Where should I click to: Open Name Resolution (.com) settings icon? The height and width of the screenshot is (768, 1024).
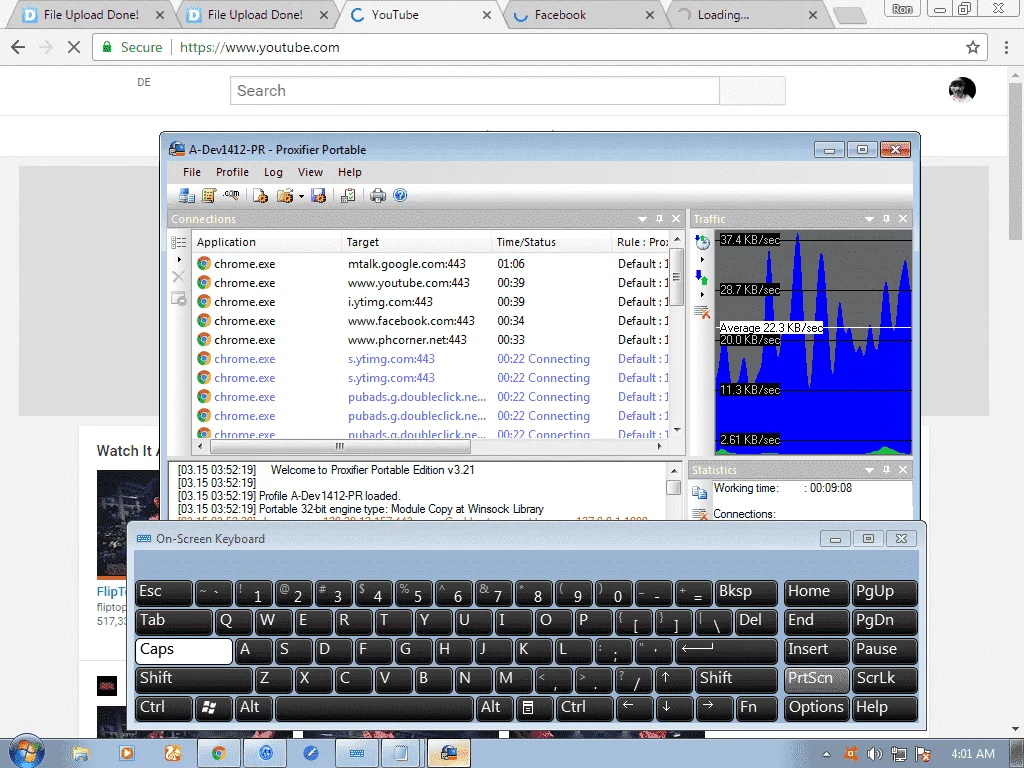[231, 195]
